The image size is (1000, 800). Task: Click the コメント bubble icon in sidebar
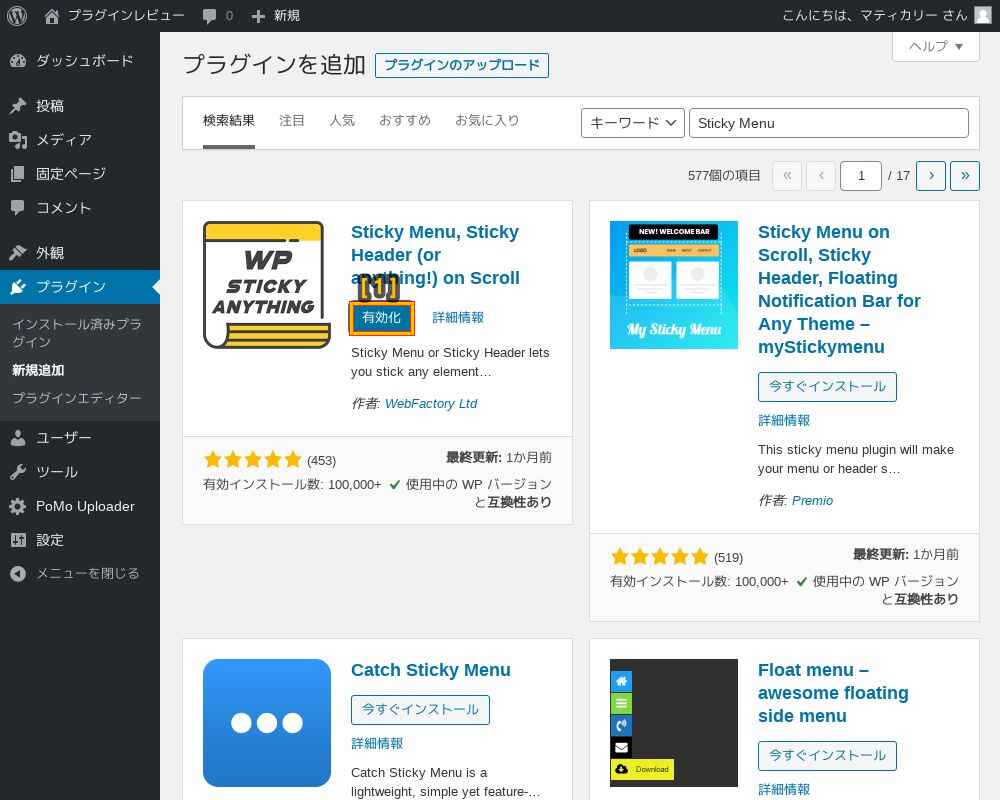[18, 207]
